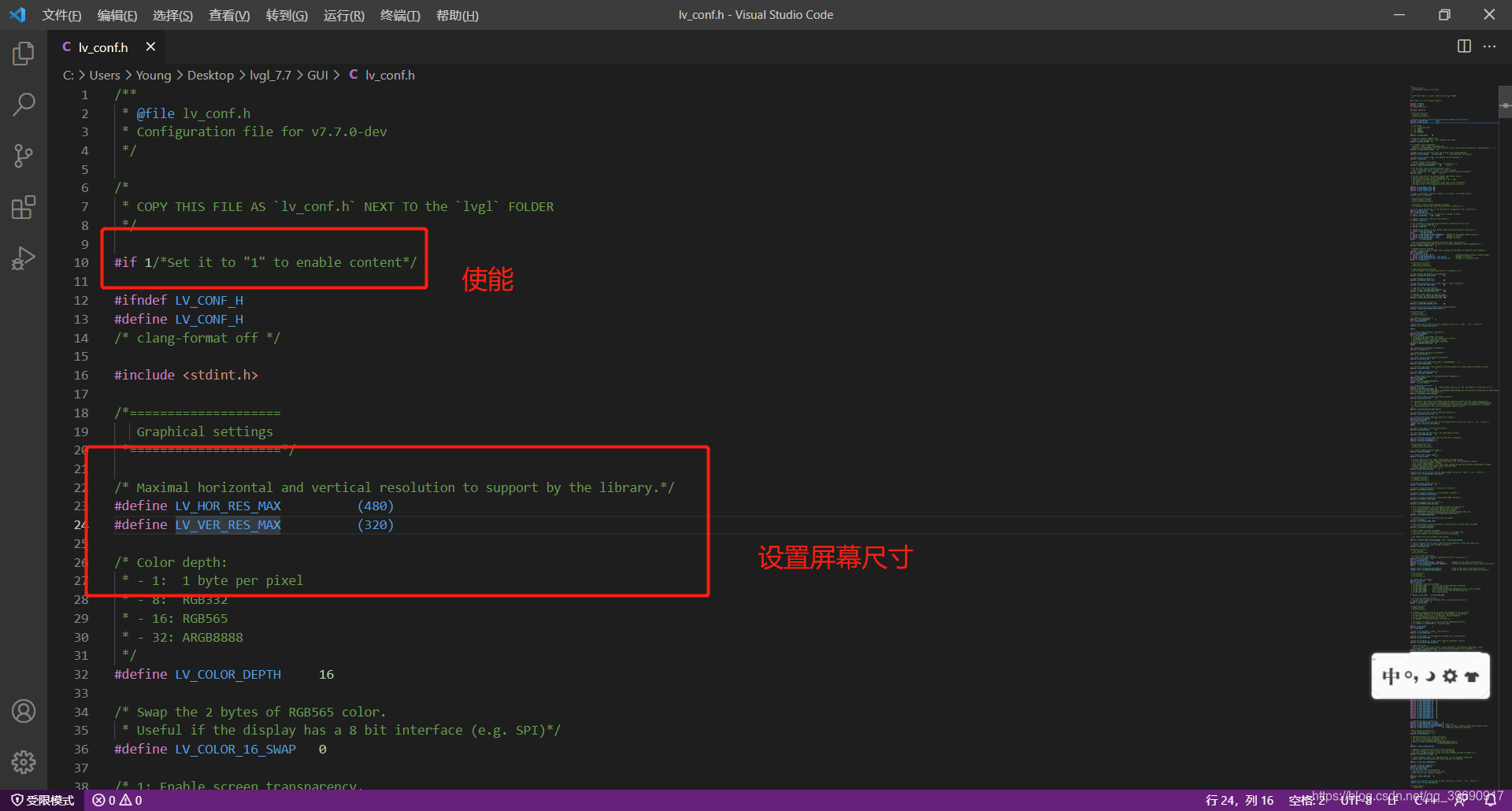Click the VS Code logo in the title bar
The width and height of the screenshot is (1512, 811).
click(17, 15)
